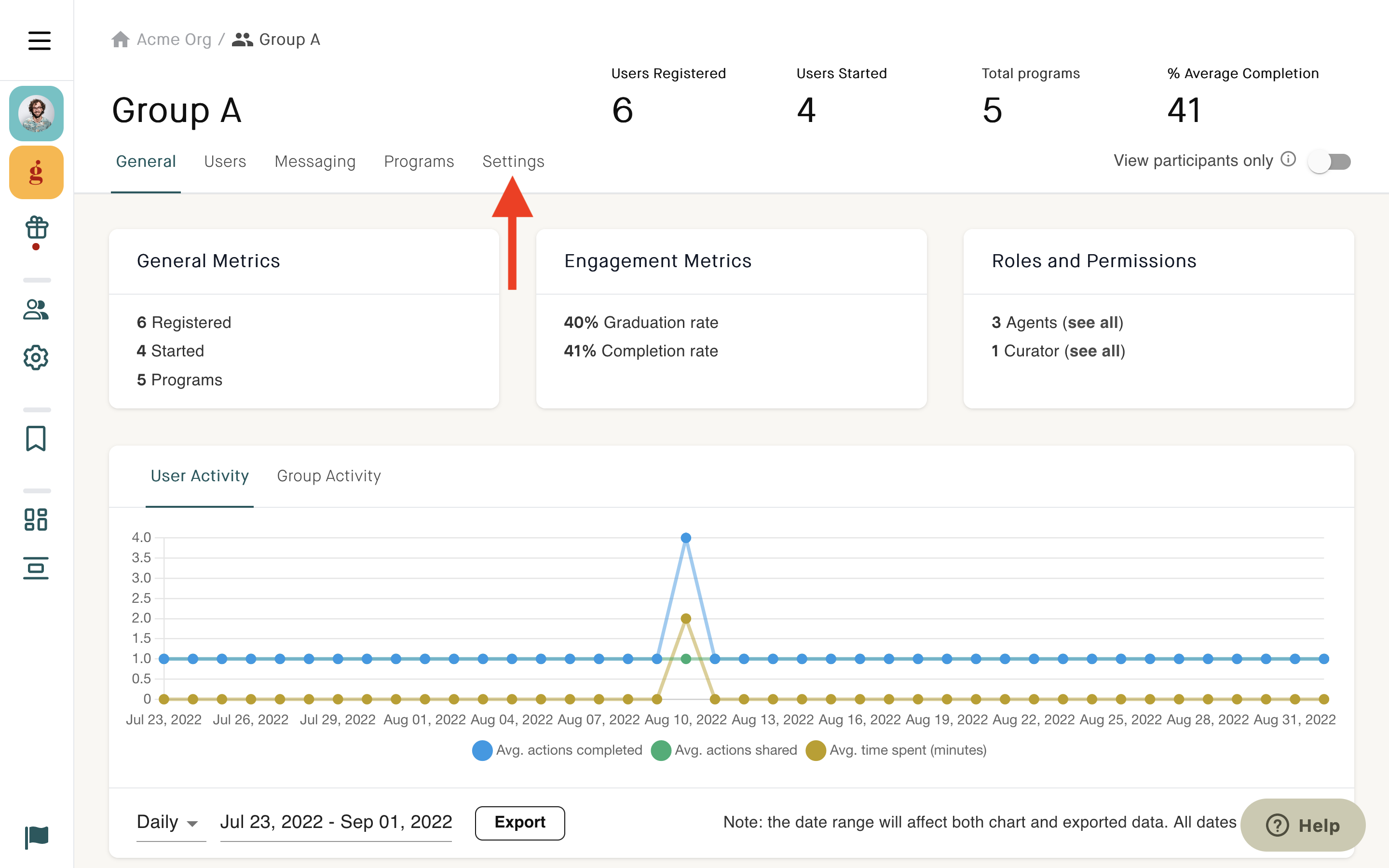This screenshot has height=868, width=1389.
Task: Click '41% Completion rate' text
Action: [x=641, y=351]
